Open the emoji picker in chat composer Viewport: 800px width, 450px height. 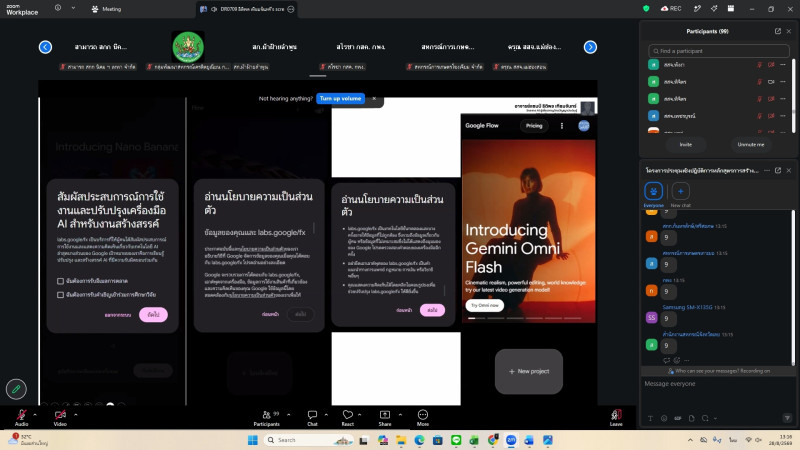click(x=664, y=418)
